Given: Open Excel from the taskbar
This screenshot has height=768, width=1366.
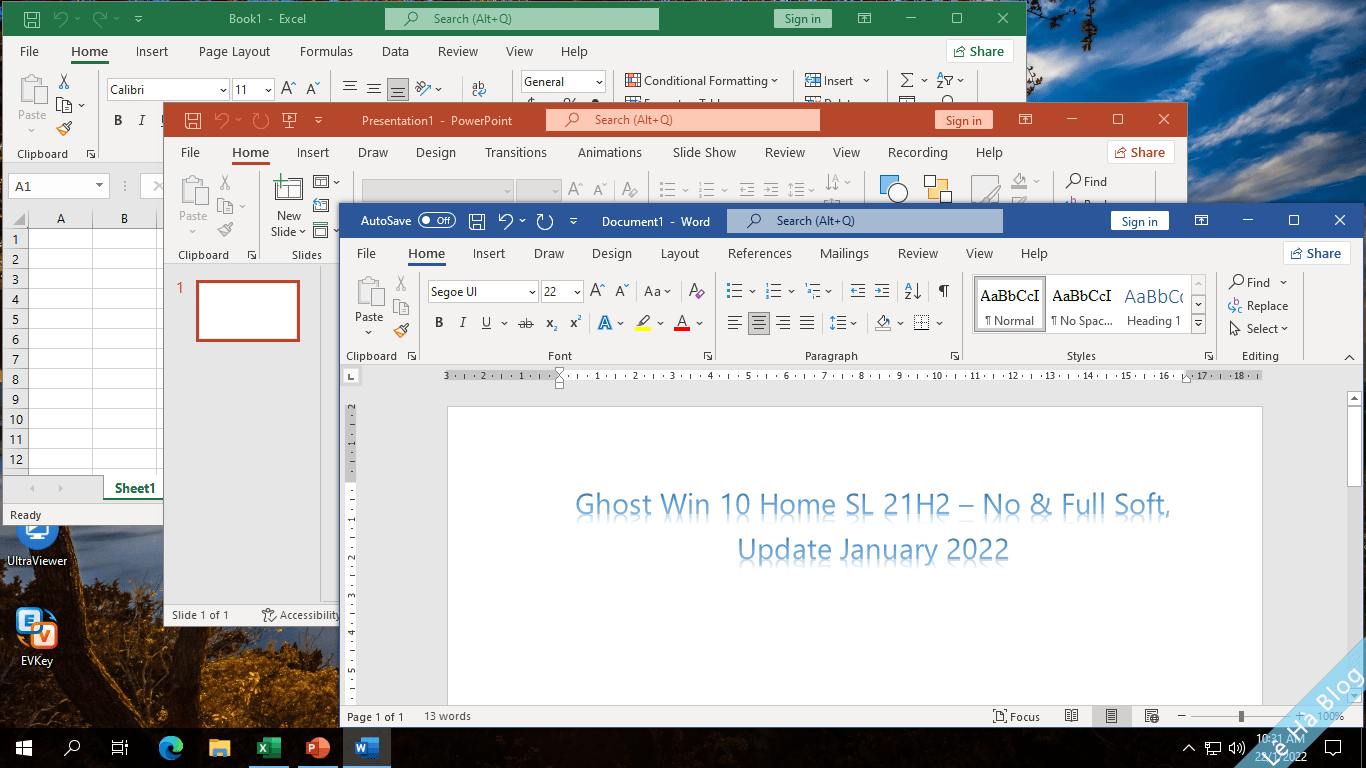Looking at the screenshot, I should click(267, 748).
